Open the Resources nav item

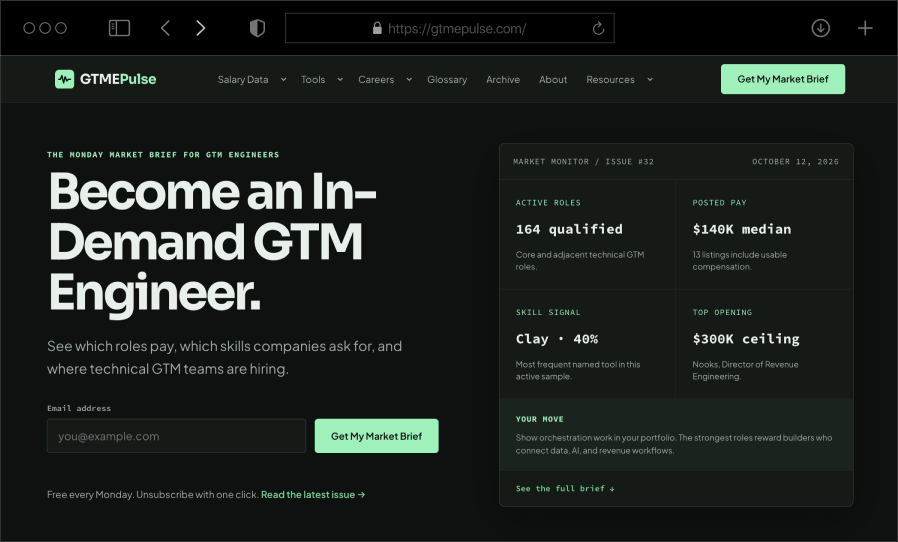[610, 80]
